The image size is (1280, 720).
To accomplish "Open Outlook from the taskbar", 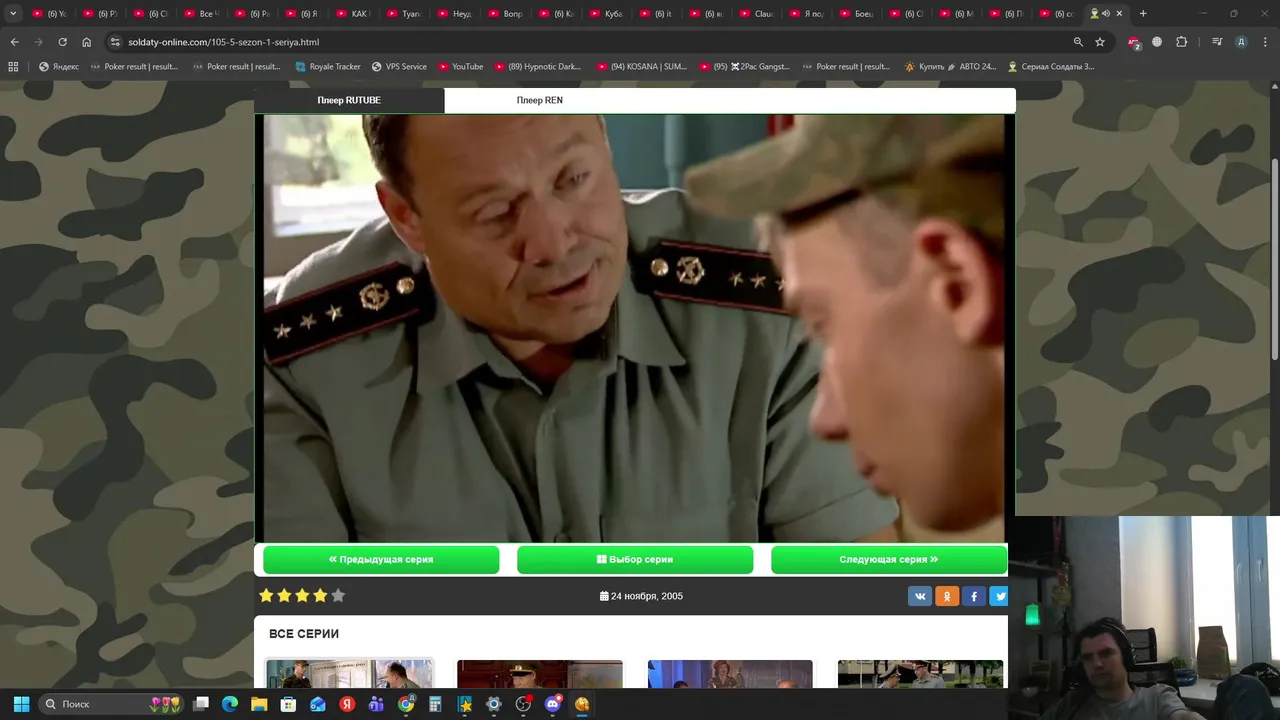I will pyautogui.click(x=318, y=704).
